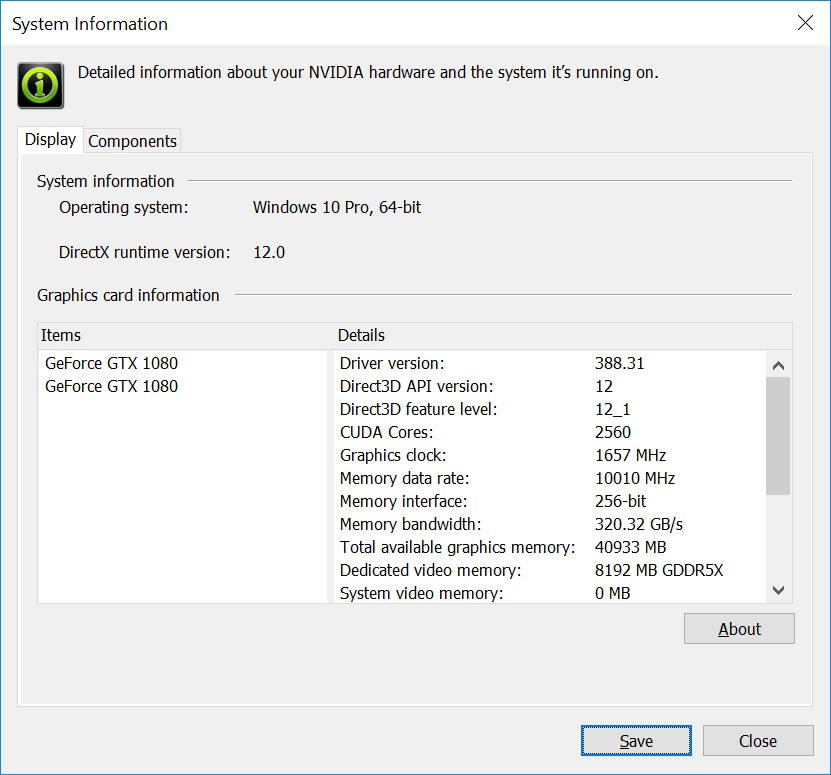Click the About button
The image size is (831, 775).
pos(739,629)
